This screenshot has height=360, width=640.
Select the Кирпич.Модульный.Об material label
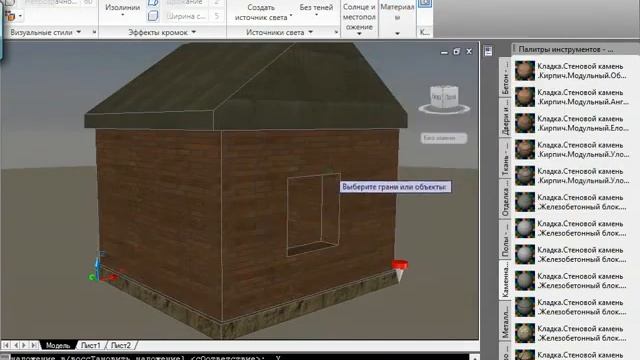(582, 71)
